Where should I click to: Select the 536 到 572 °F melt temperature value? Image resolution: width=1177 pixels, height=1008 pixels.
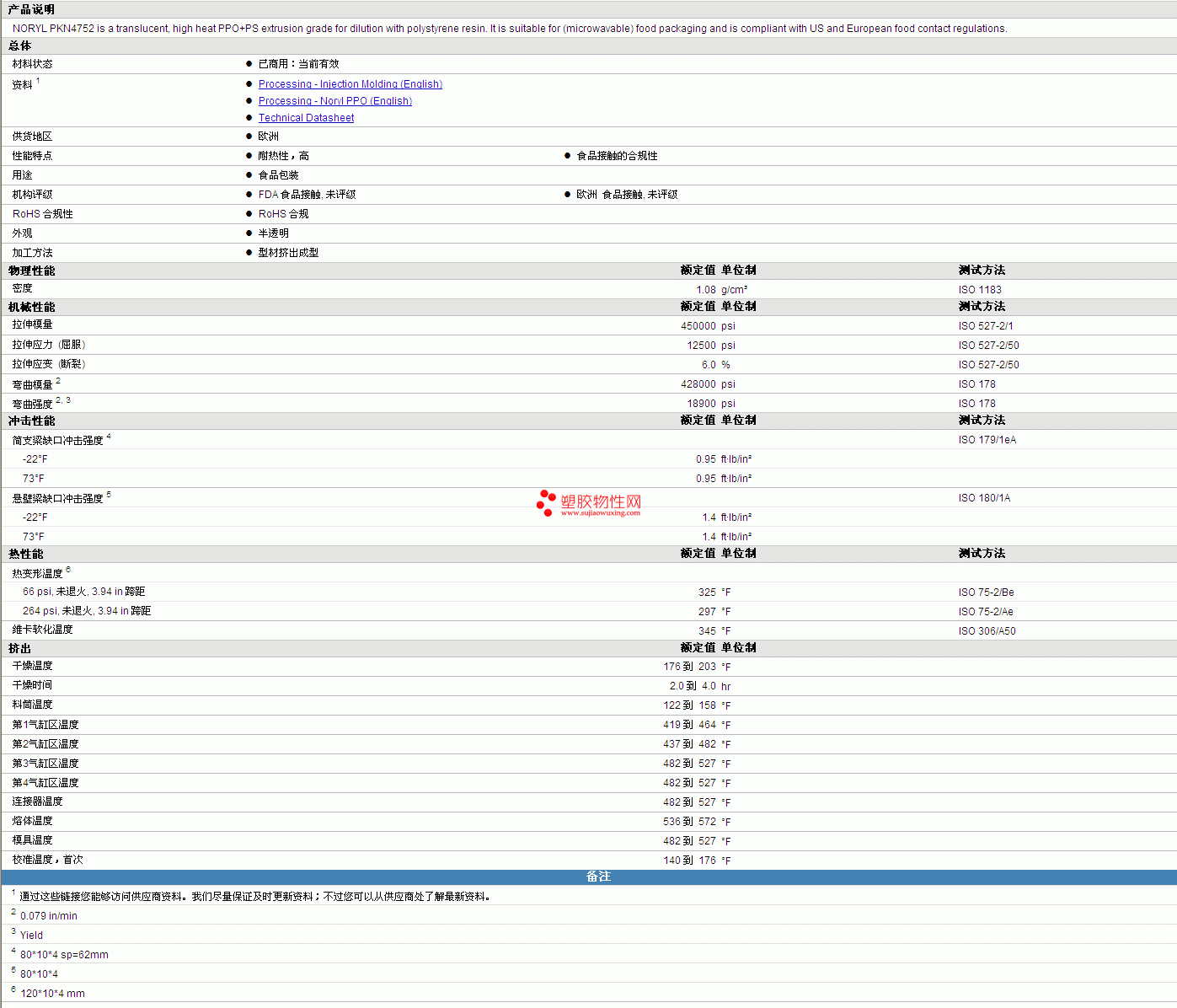pyautogui.click(x=697, y=822)
